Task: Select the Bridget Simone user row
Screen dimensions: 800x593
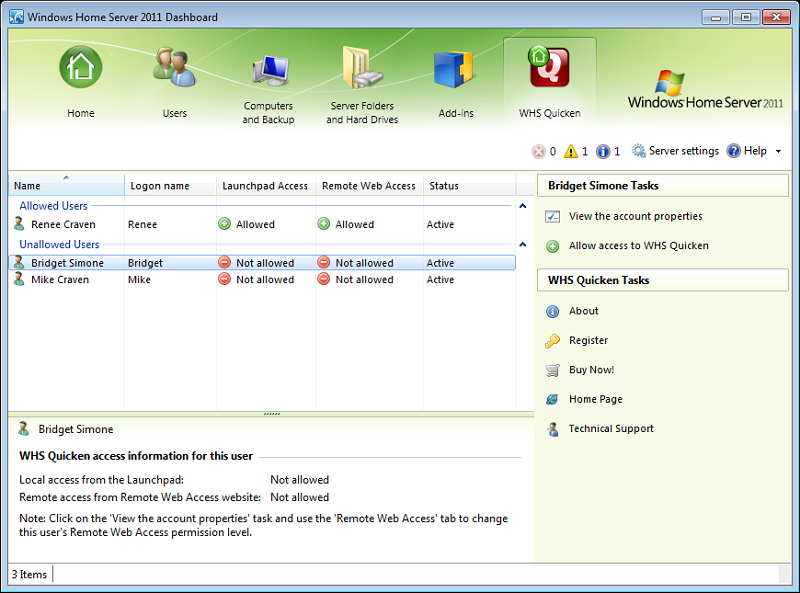Action: [x=262, y=263]
